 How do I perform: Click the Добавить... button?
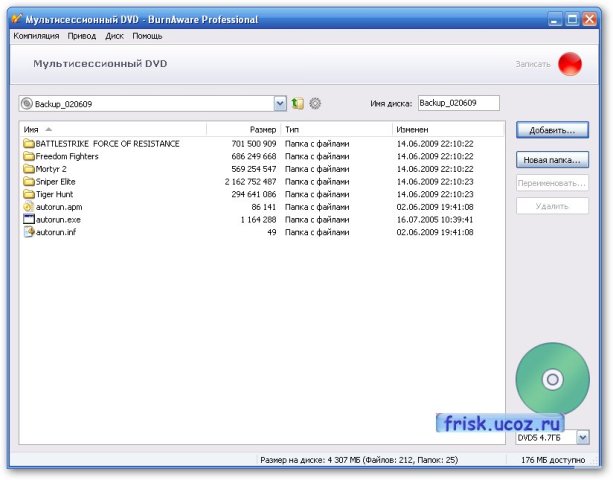click(552, 130)
